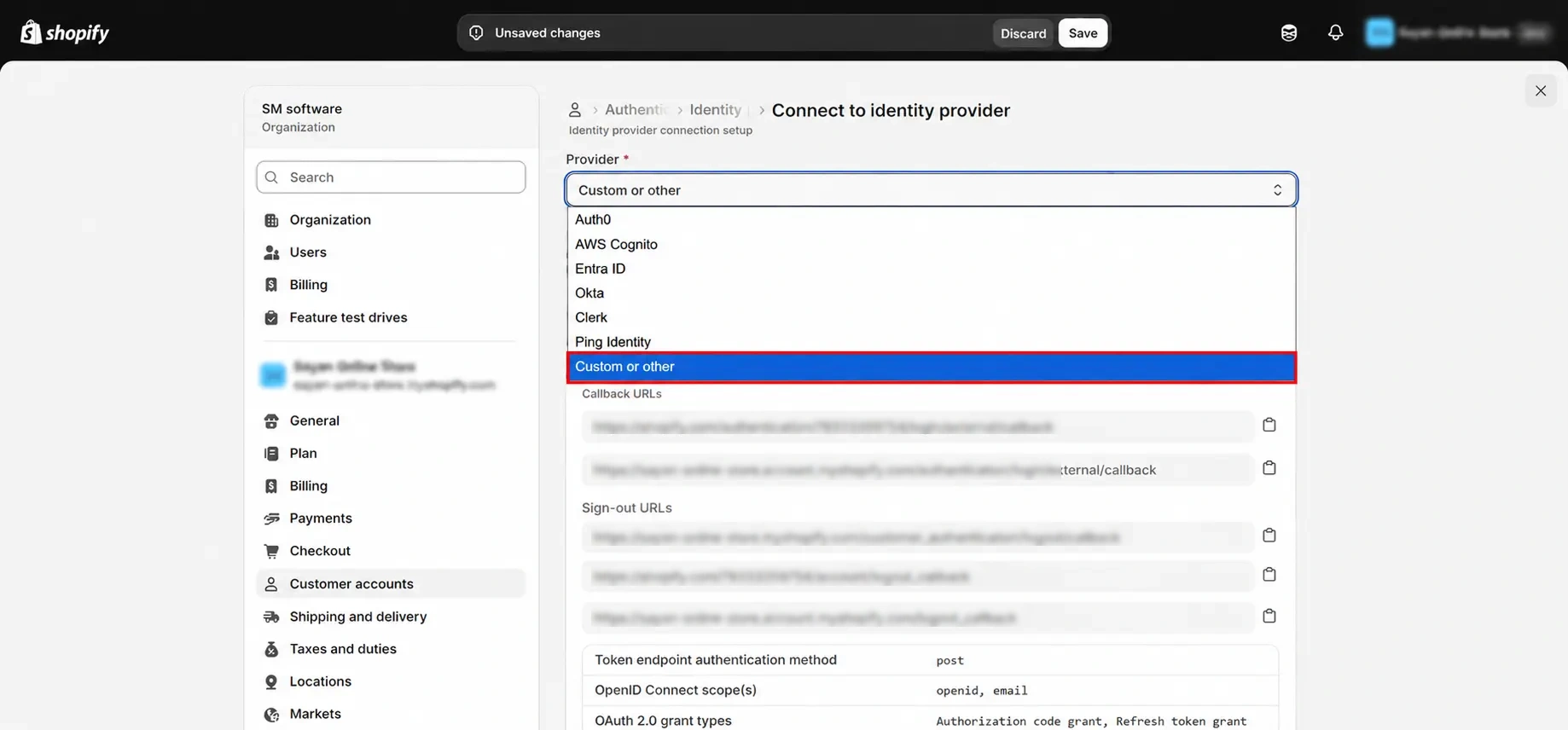Click Token endpoint authentication method row
Image resolution: width=1568 pixels, height=730 pixels.
[930, 660]
